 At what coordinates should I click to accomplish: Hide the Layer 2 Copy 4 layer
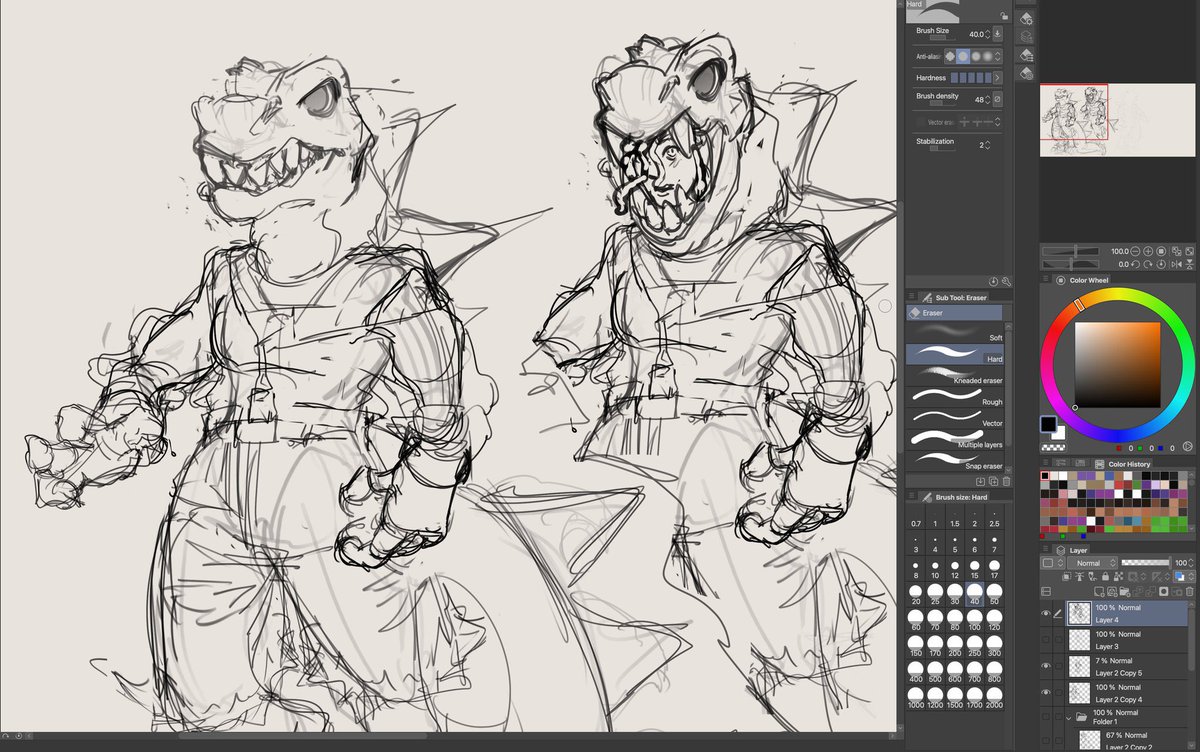tap(1046, 693)
